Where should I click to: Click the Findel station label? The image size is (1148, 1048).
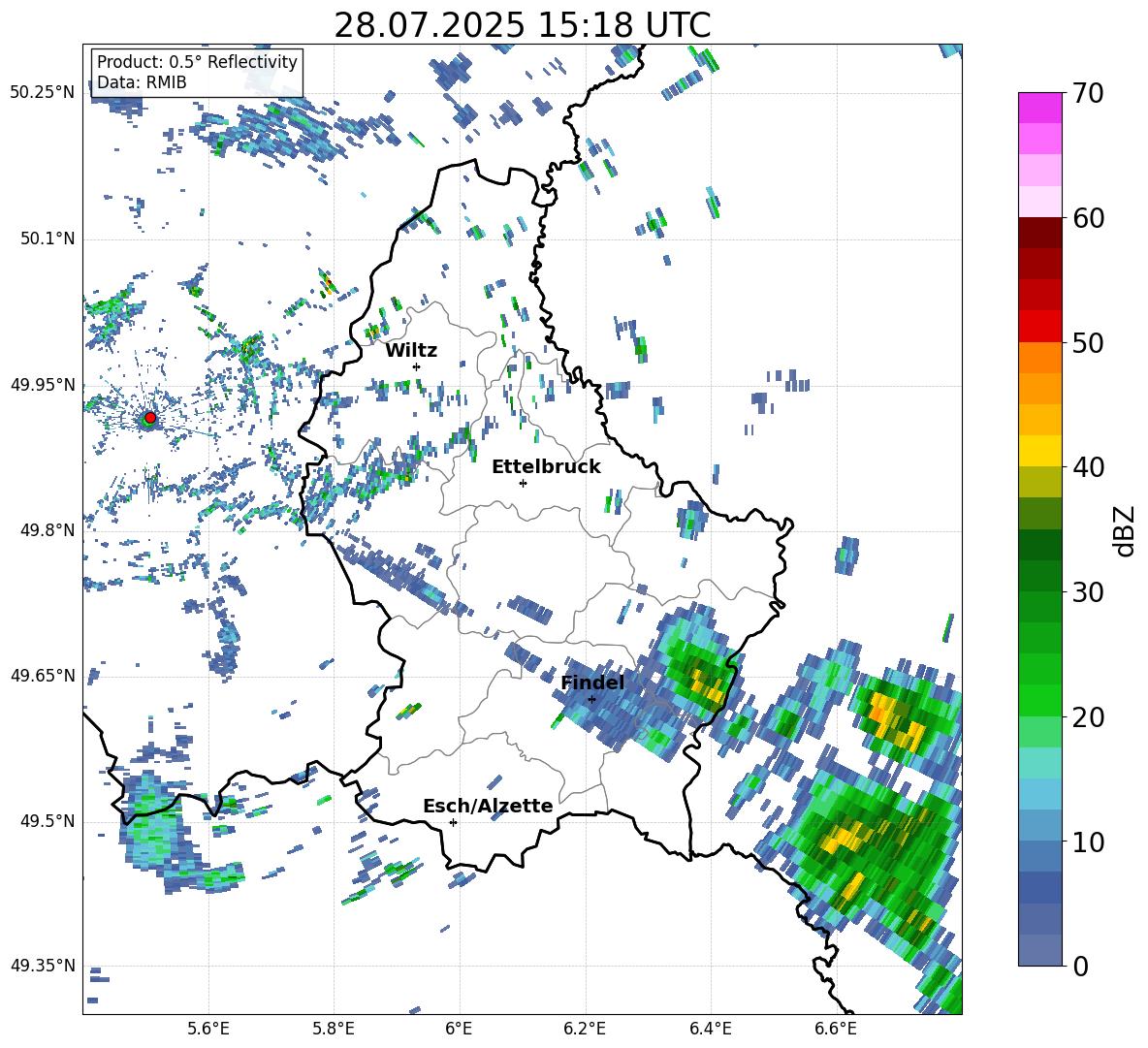pos(592,683)
